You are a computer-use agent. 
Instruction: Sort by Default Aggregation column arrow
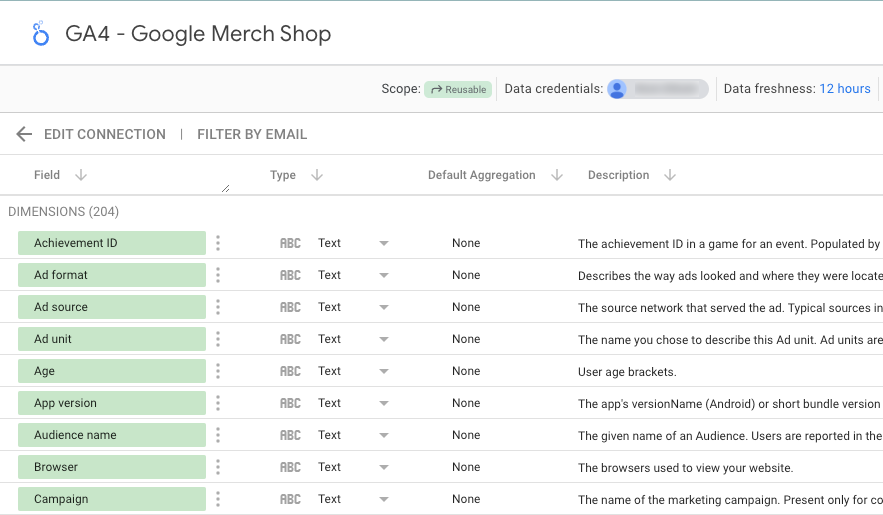tap(557, 175)
